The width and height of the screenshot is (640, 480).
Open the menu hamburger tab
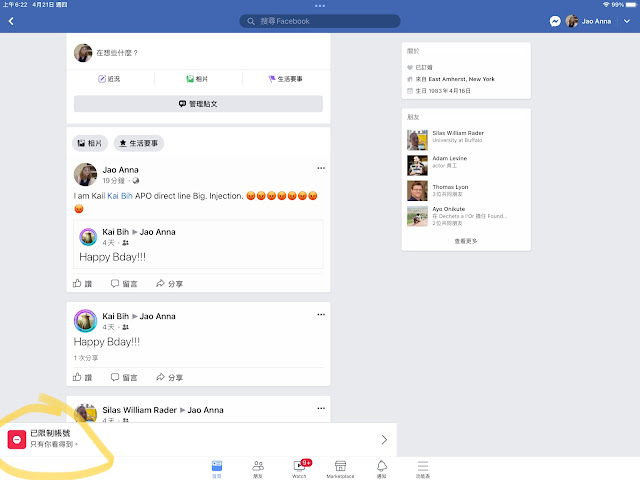click(x=423, y=469)
